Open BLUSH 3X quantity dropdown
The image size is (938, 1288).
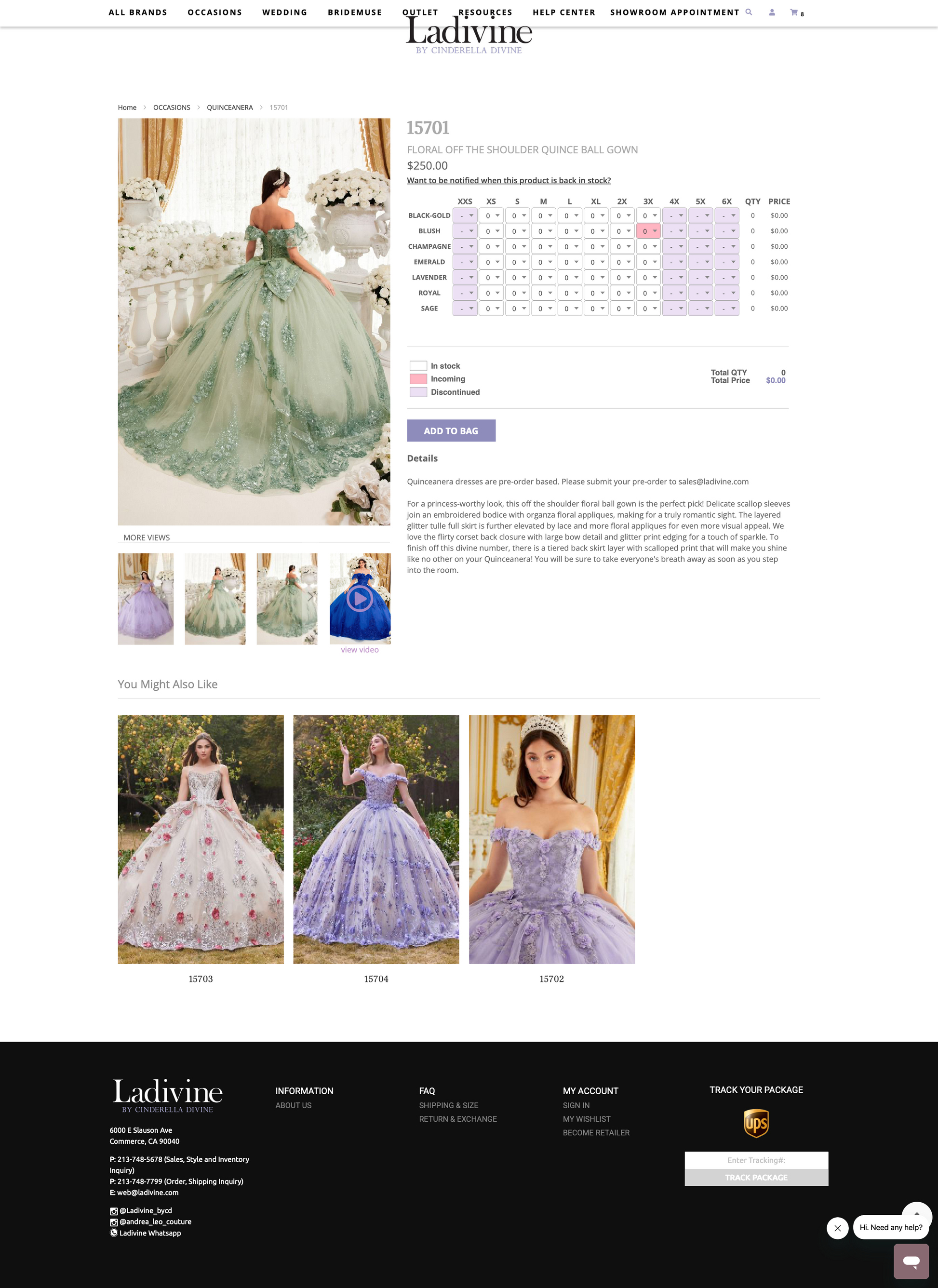648,231
